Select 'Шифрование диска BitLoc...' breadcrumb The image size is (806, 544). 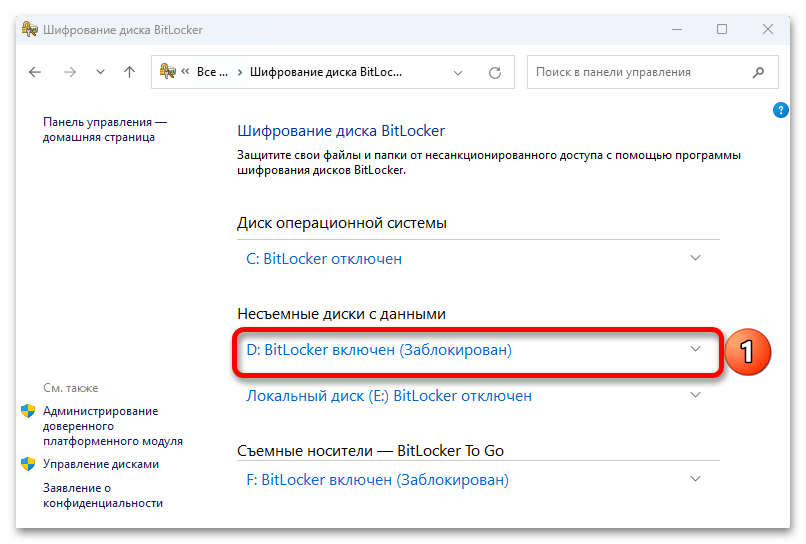pos(326,72)
